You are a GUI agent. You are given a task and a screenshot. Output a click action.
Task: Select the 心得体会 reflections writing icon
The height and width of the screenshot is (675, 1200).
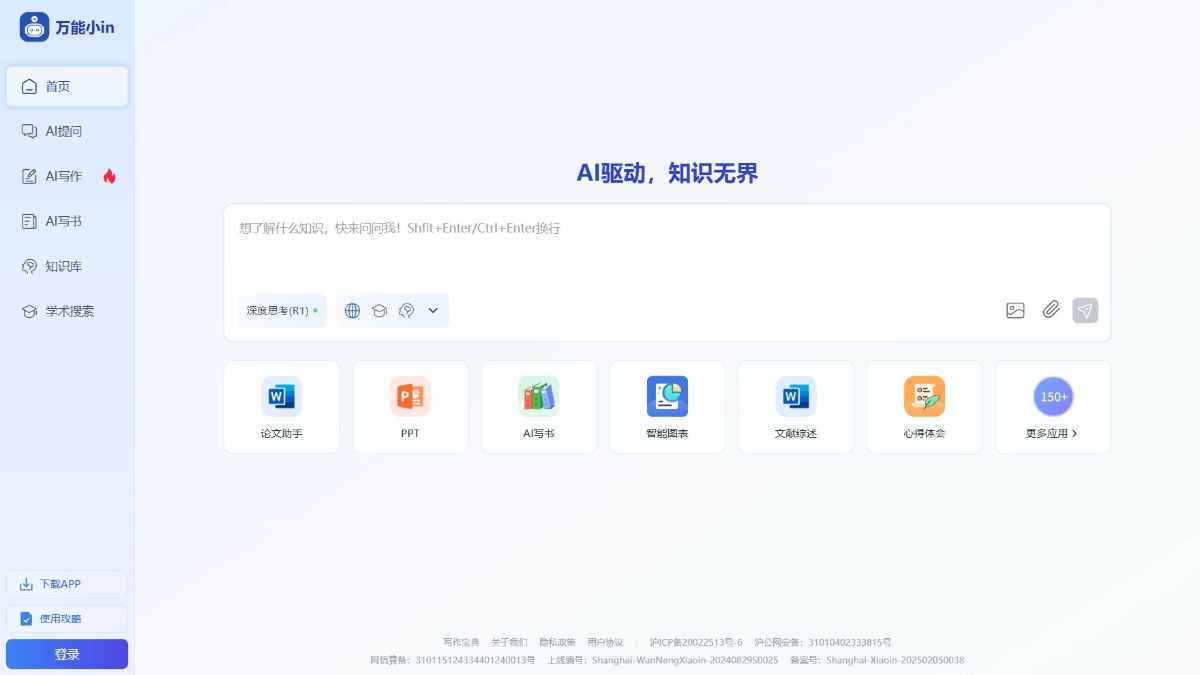point(924,405)
